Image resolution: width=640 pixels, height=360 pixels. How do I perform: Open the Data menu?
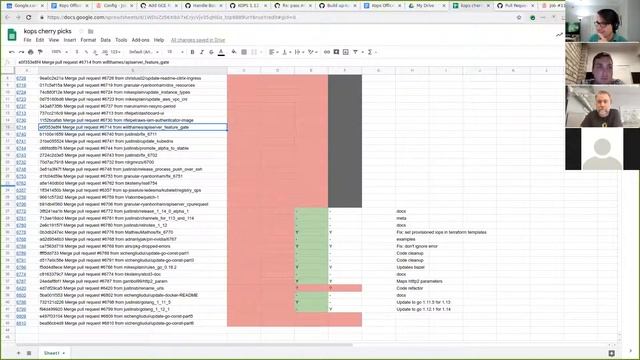106,40
